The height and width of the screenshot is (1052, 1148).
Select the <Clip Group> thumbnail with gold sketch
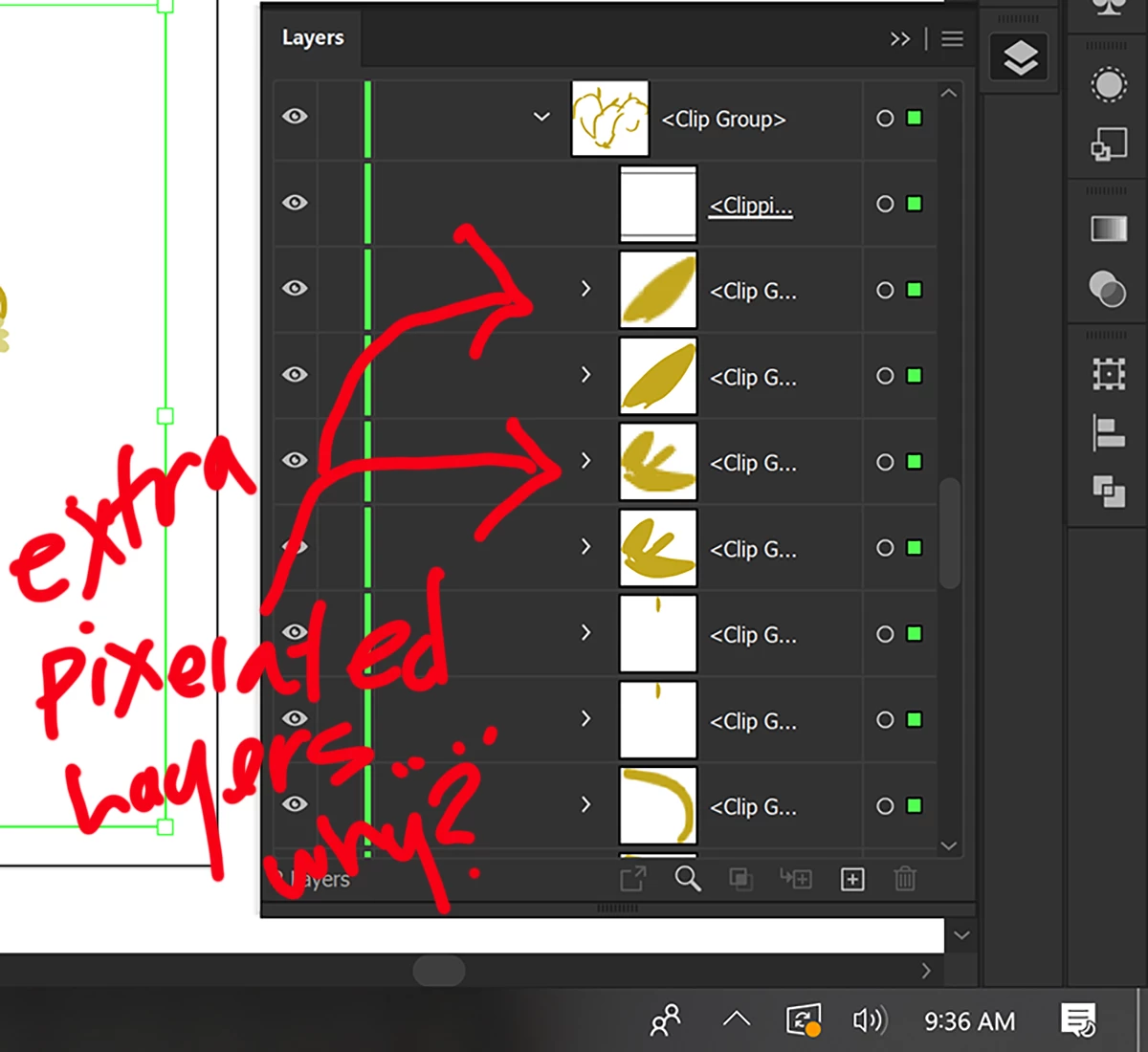(610, 119)
